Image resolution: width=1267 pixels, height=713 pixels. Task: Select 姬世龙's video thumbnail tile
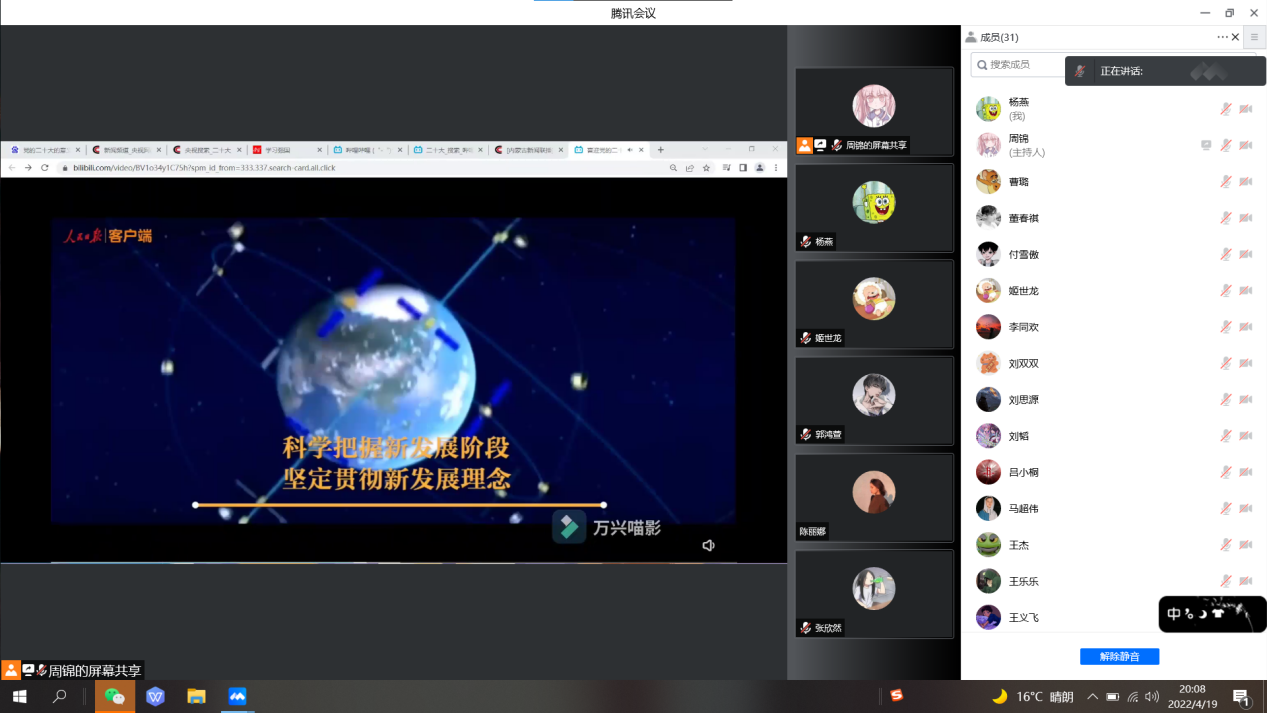874,304
